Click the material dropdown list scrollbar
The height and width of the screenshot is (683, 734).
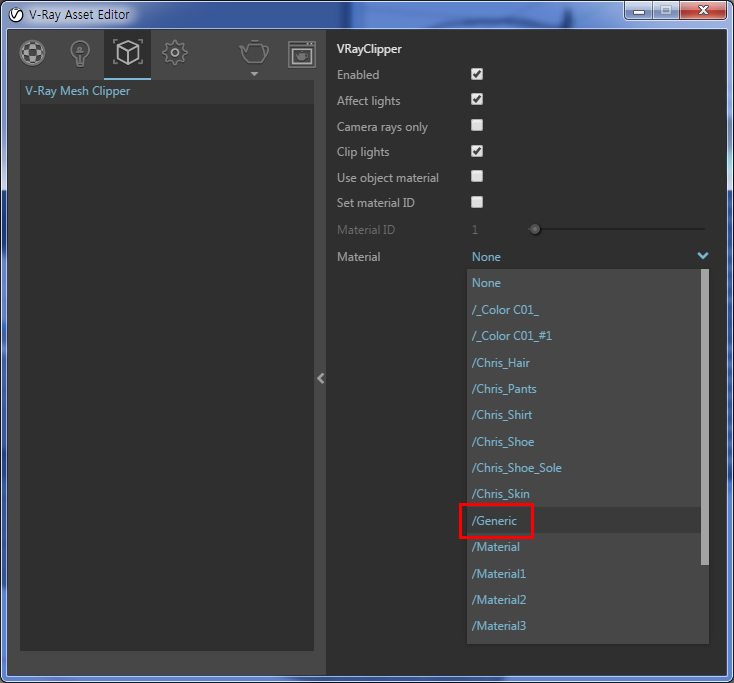coord(705,417)
